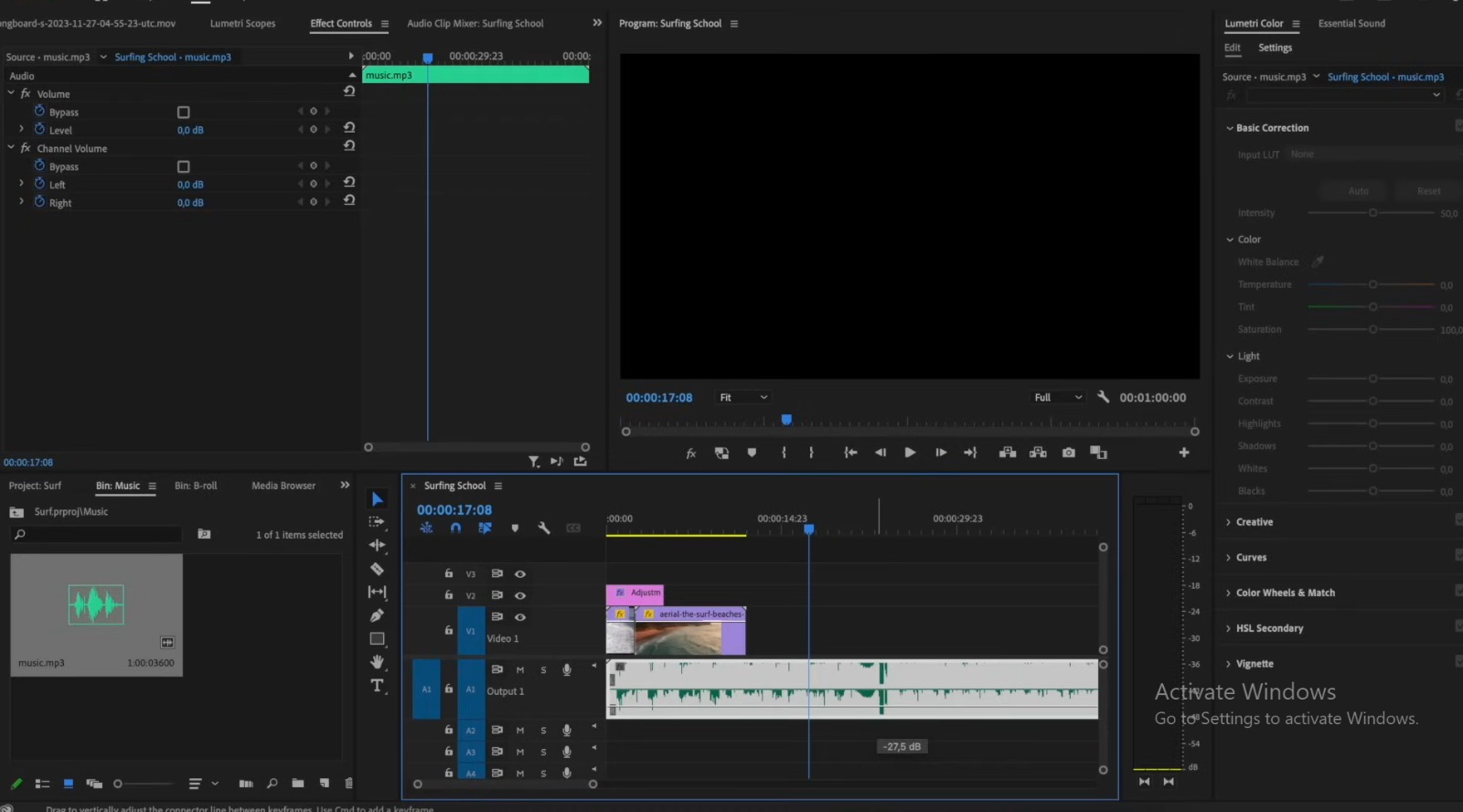Mute audio track A1
The height and width of the screenshot is (812, 1463).
(x=520, y=670)
